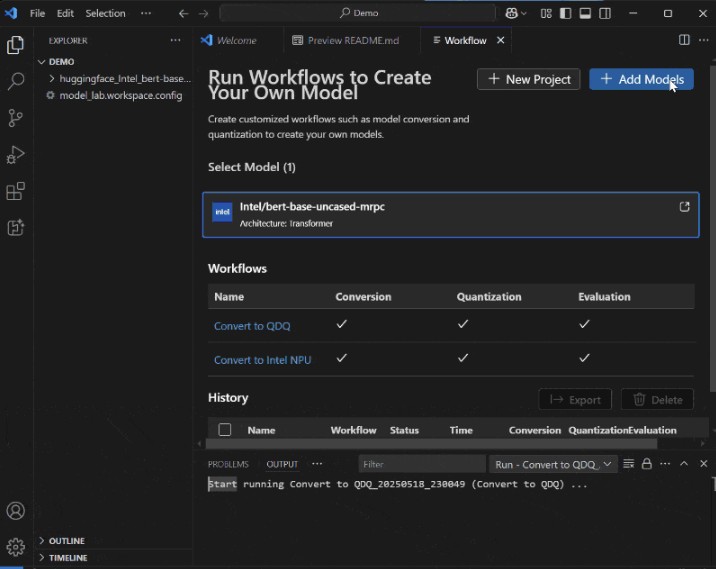Open AI Toolkit view in activity bar

tap(16, 227)
